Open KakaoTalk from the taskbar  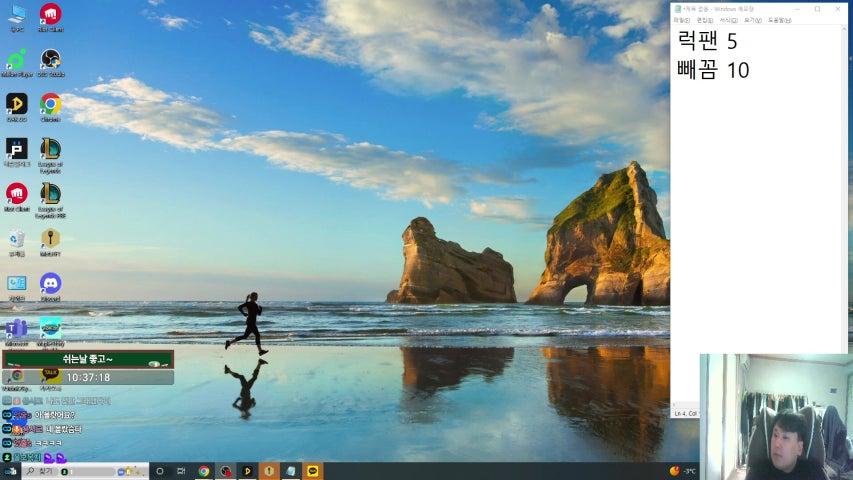click(312, 471)
